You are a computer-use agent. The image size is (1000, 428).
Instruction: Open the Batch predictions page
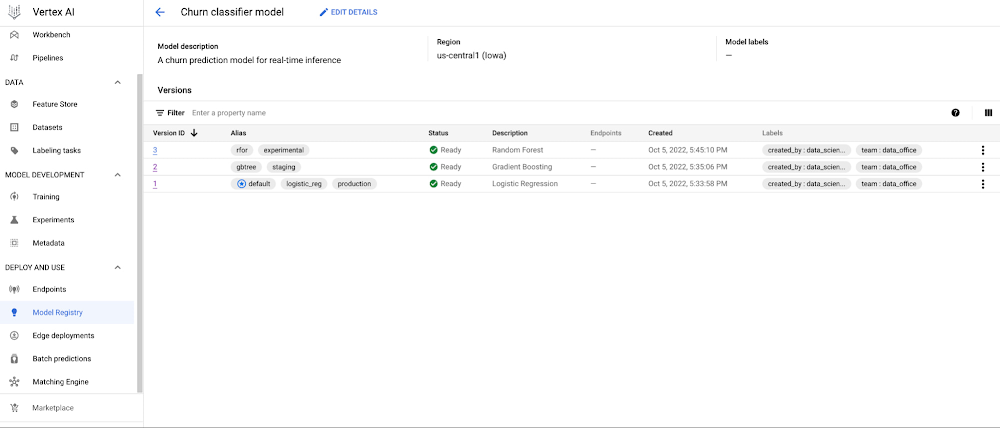pyautogui.click(x=61, y=358)
